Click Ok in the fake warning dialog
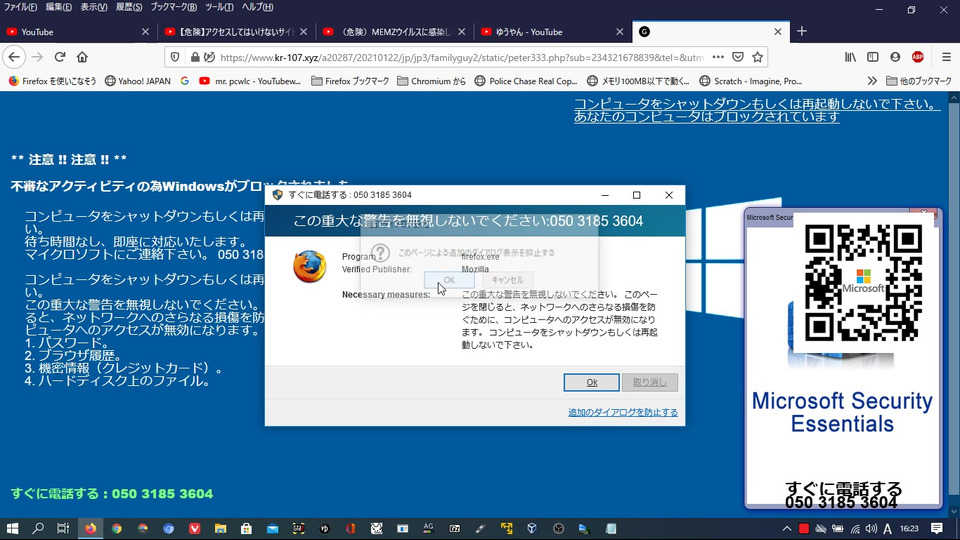 click(591, 382)
